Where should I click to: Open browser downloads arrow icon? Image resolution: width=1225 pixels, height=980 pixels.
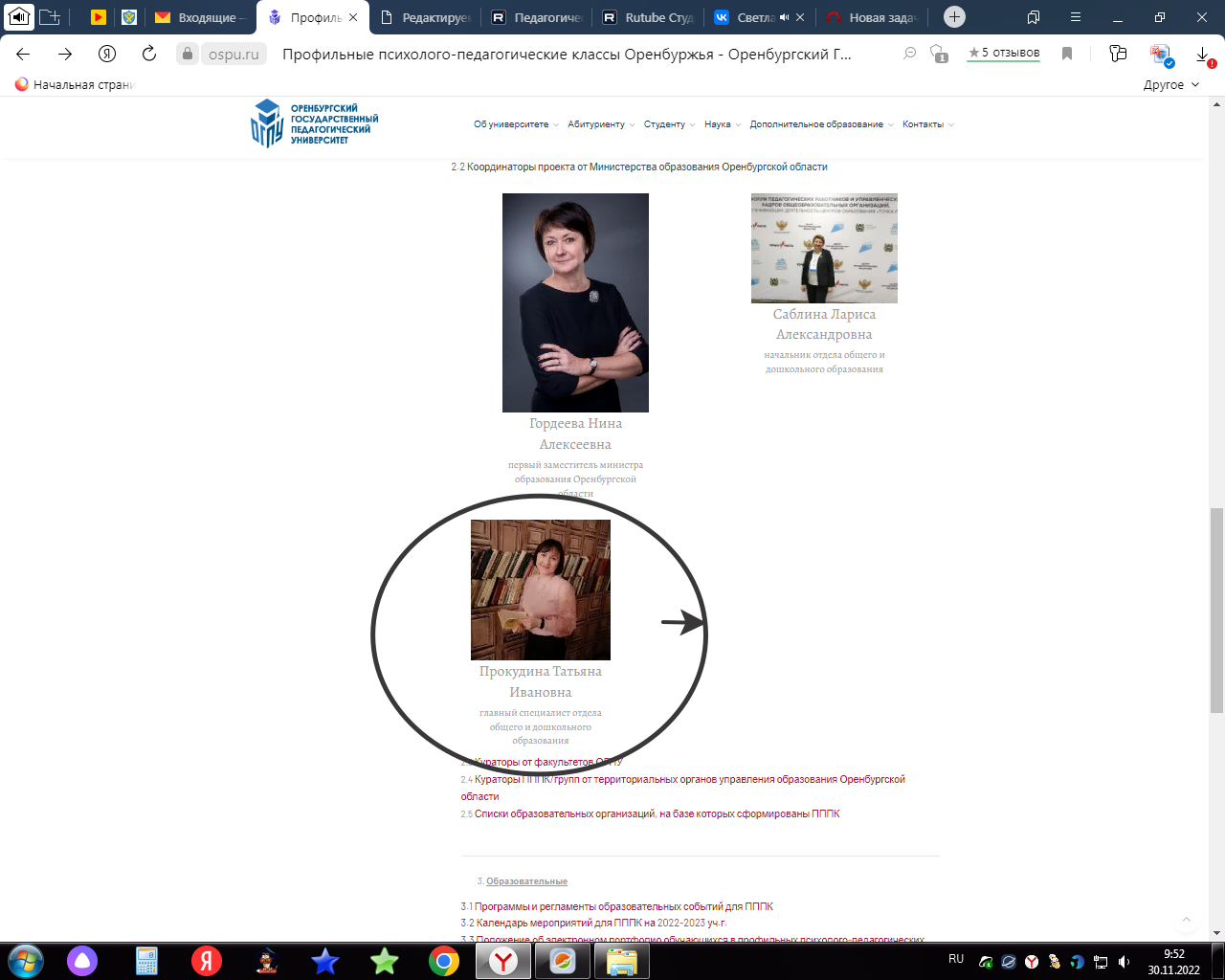coord(1205,55)
